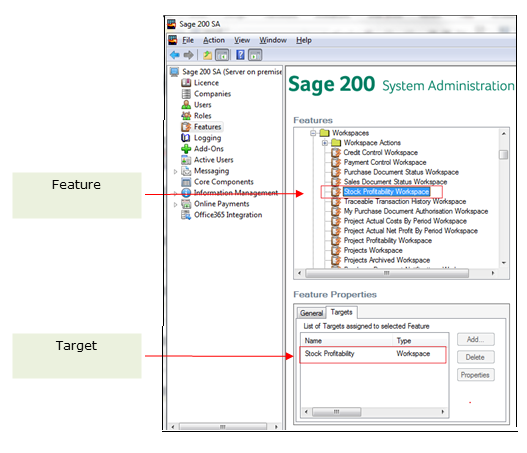Image resolution: width=527 pixels, height=453 pixels.
Task: Select Stock Profitability Workspace feature
Action: [387, 192]
